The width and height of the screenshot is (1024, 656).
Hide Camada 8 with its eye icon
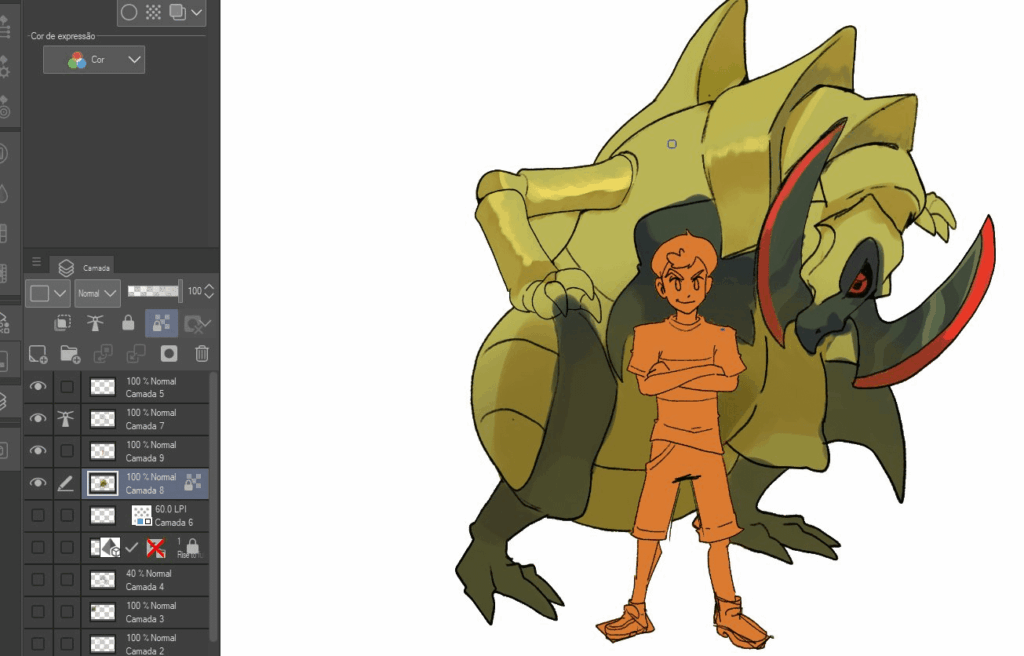click(38, 483)
